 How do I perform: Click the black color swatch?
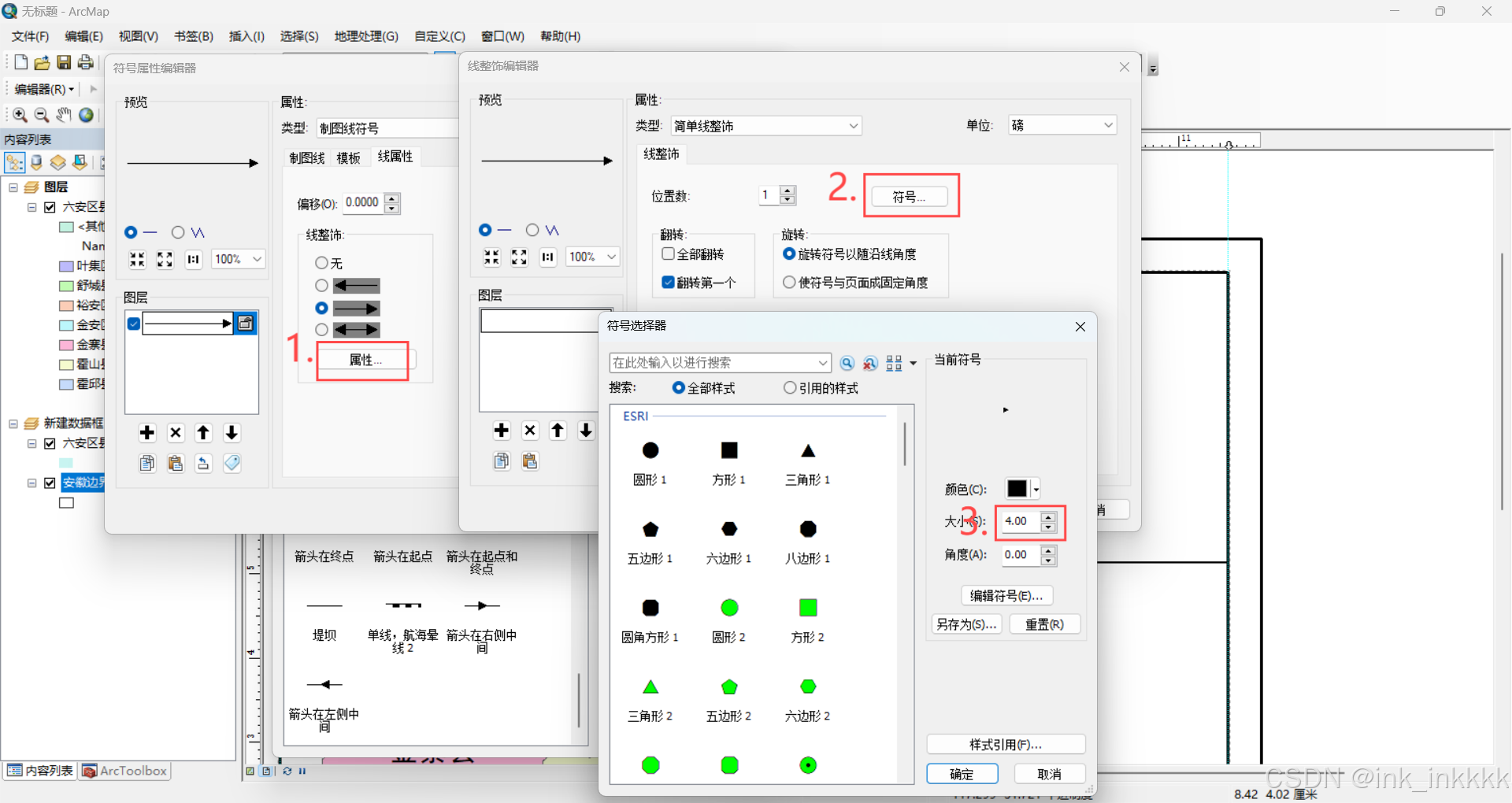[x=1017, y=489]
